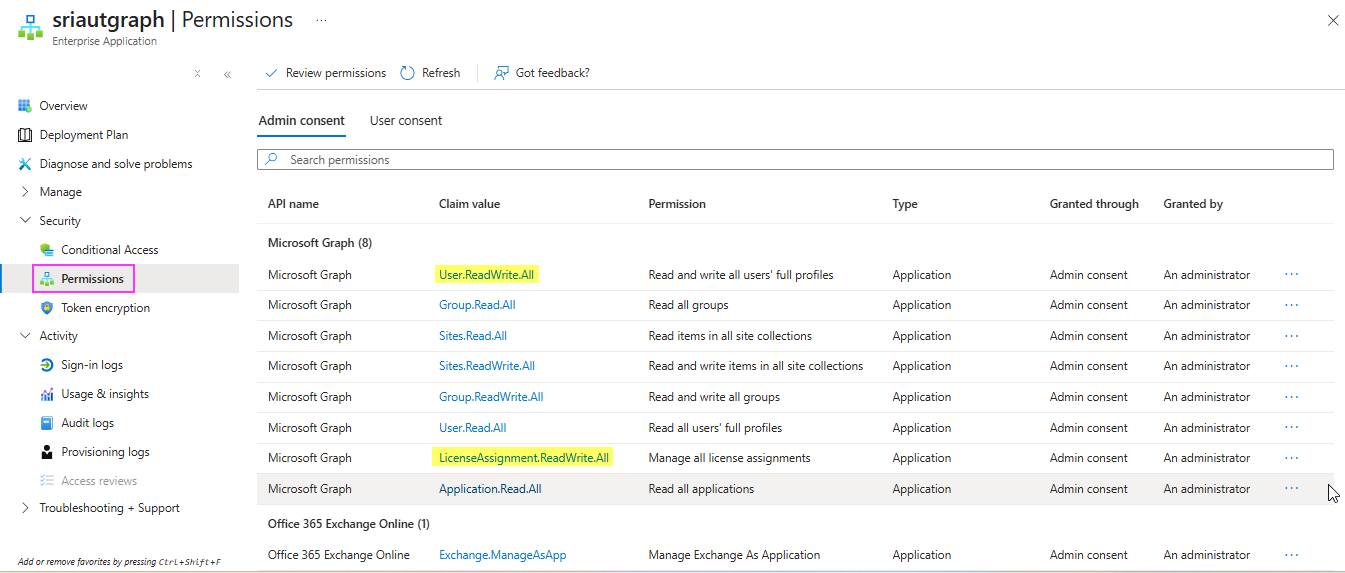Expand the Troubleshooting + Support chevron
1345x573 pixels.
(x=25, y=508)
